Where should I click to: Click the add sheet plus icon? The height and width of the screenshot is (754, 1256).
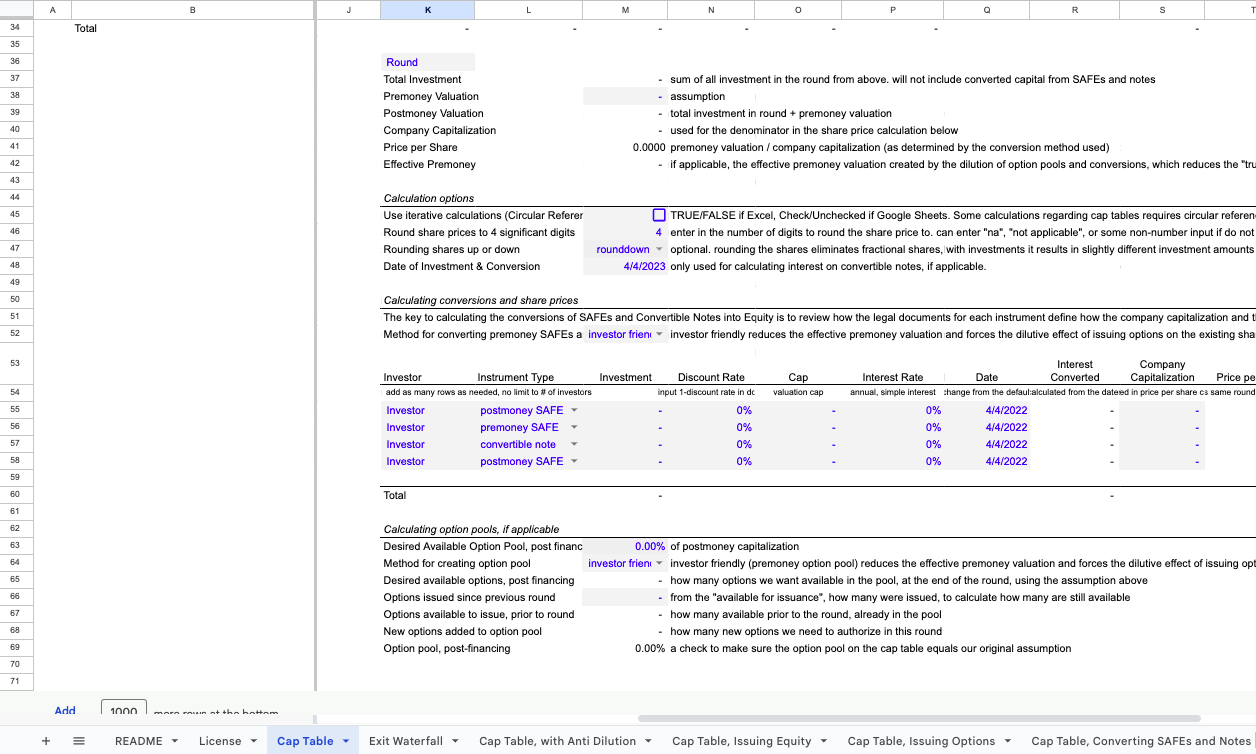(46, 741)
